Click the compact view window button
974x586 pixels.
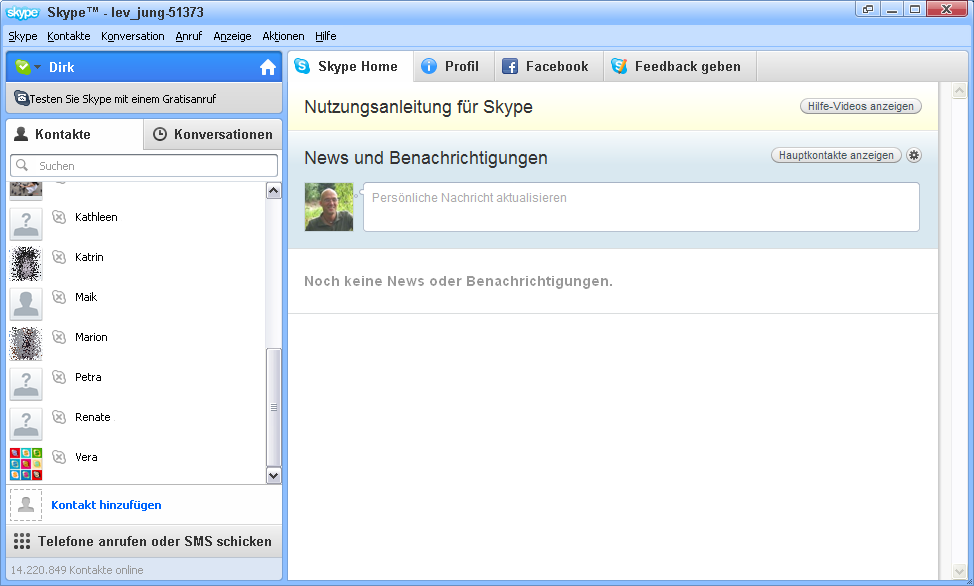868,9
